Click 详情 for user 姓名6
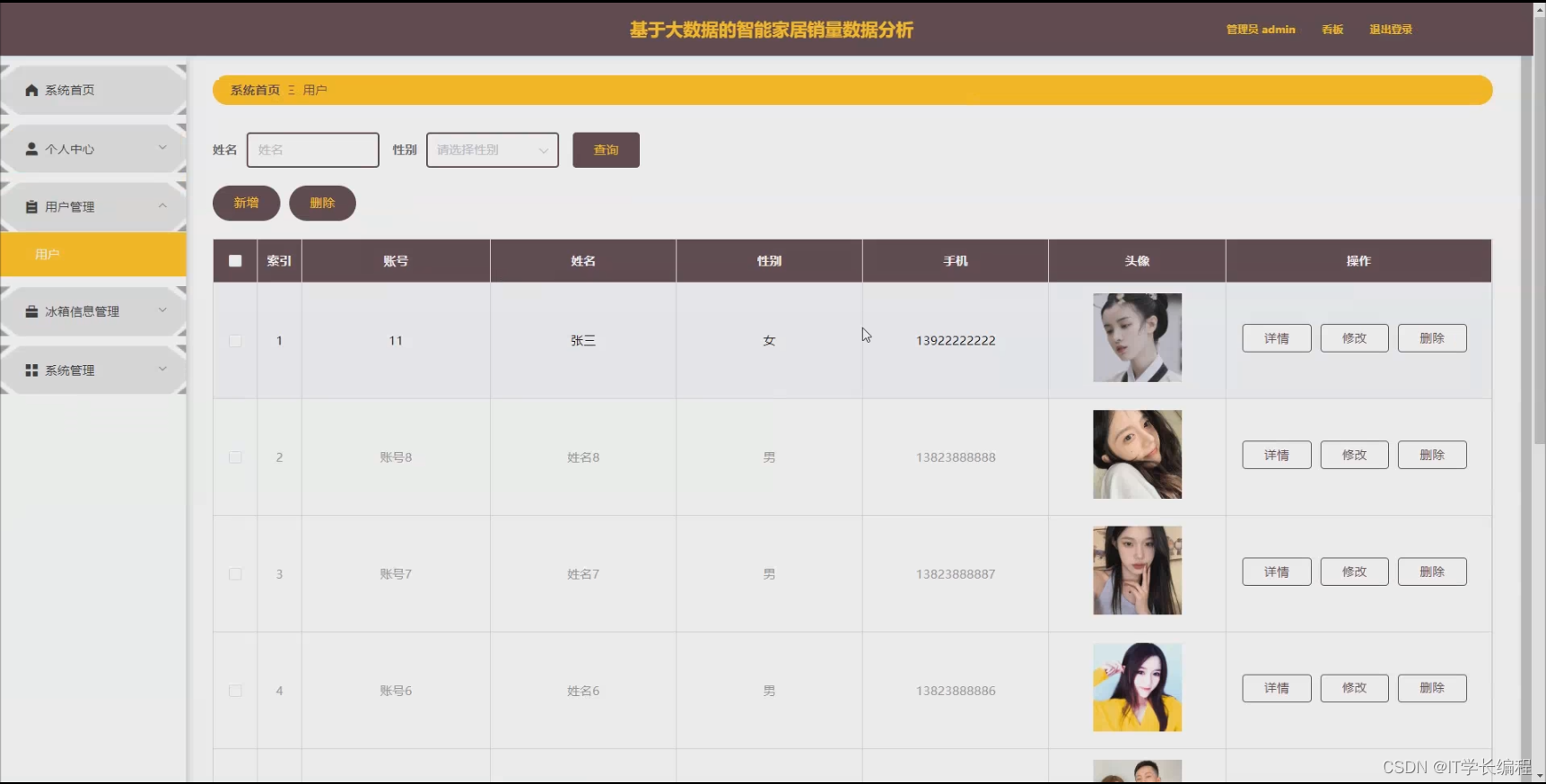The height and width of the screenshot is (784, 1546). pyautogui.click(x=1277, y=688)
